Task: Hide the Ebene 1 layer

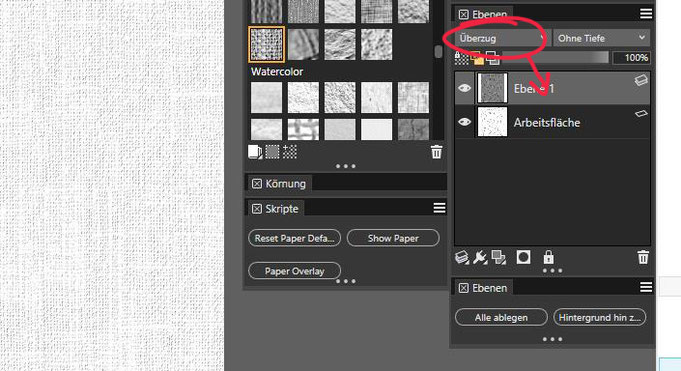Action: [464, 88]
